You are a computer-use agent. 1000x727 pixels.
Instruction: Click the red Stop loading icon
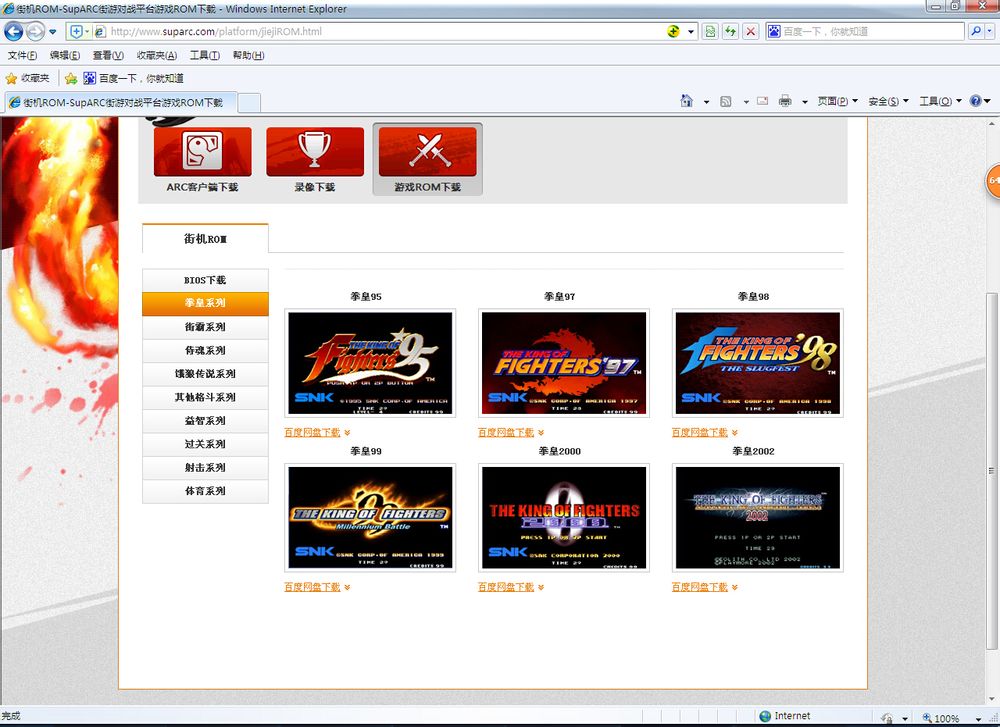[x=751, y=31]
